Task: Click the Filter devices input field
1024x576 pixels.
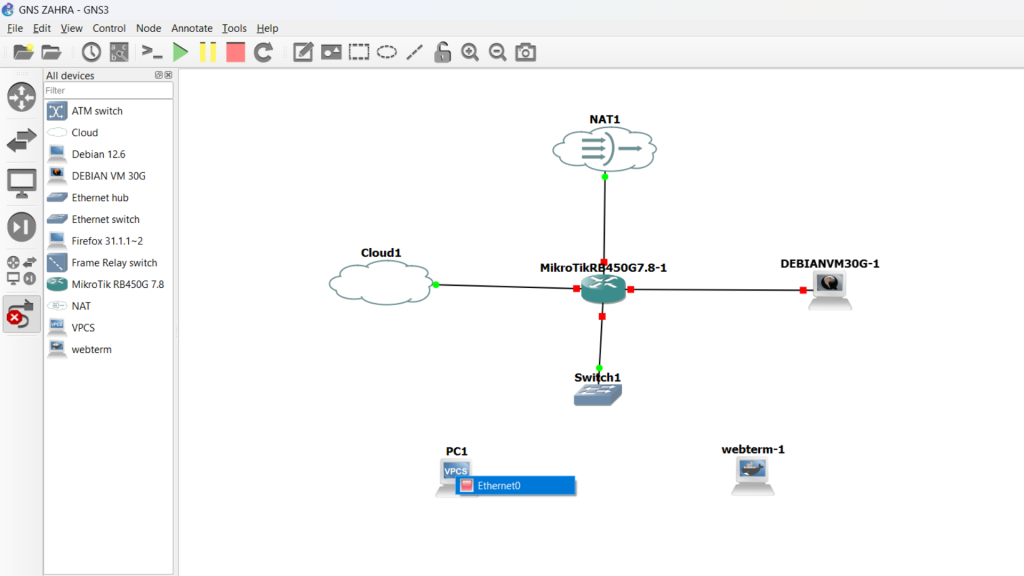Action: point(108,90)
